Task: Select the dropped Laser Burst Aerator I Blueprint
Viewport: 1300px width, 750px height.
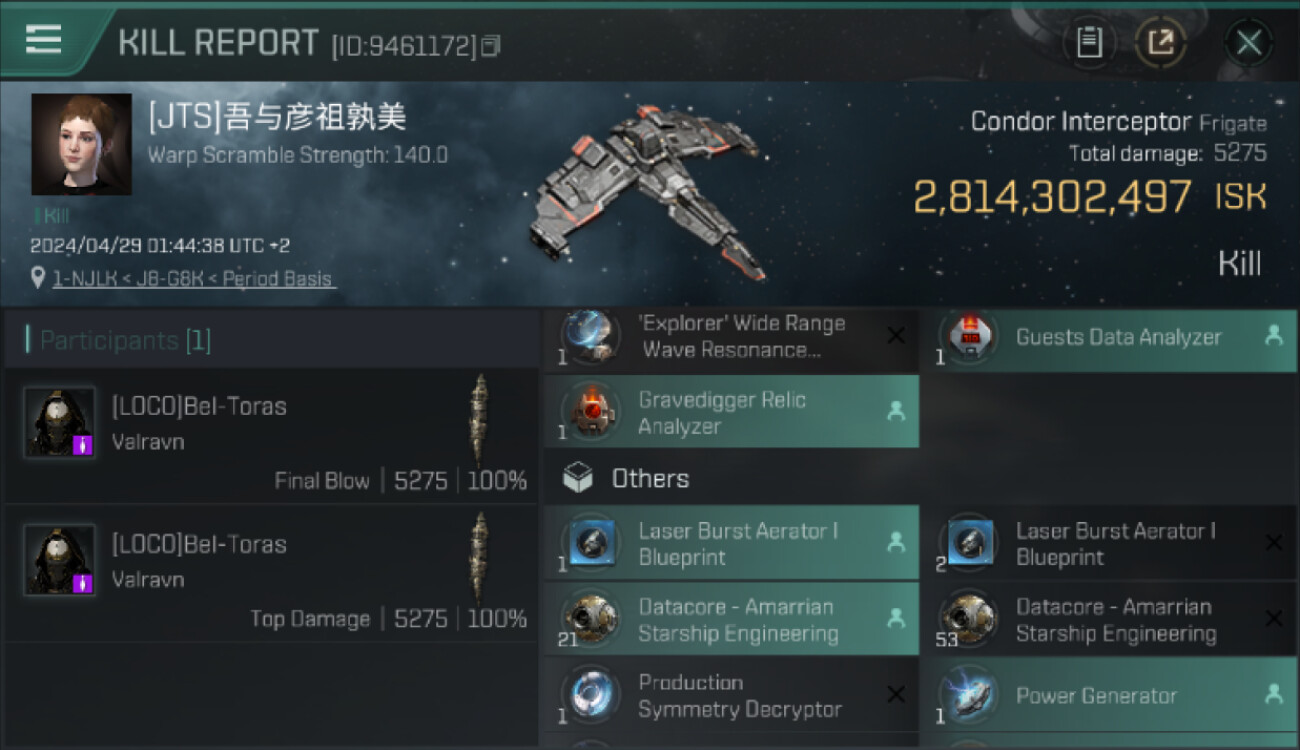Action: [731, 544]
